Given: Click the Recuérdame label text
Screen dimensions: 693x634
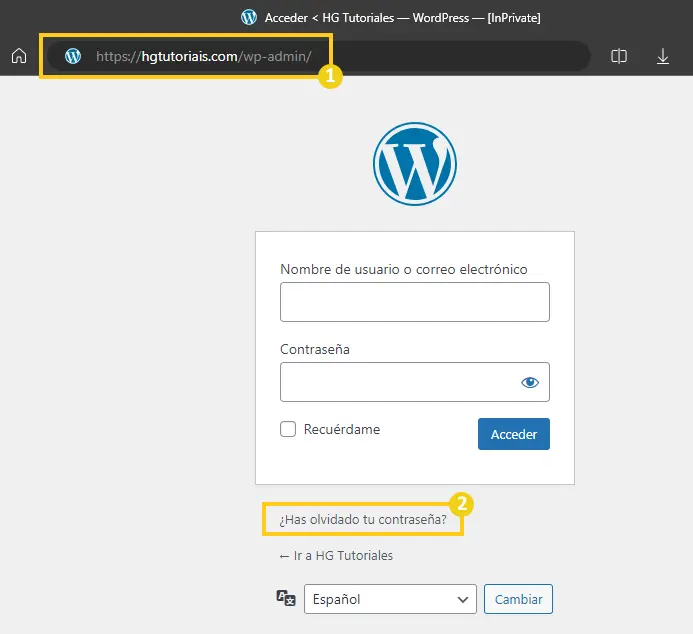Looking at the screenshot, I should point(342,429).
